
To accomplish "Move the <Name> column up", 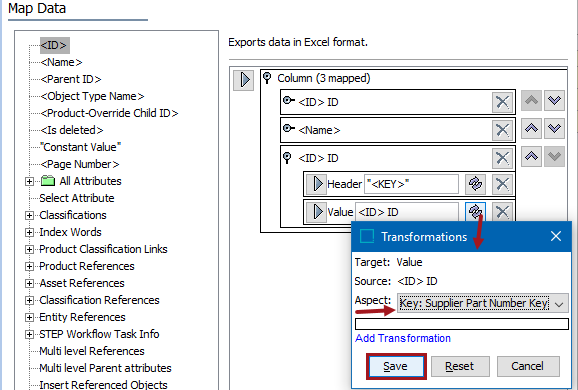I will [x=531, y=128].
